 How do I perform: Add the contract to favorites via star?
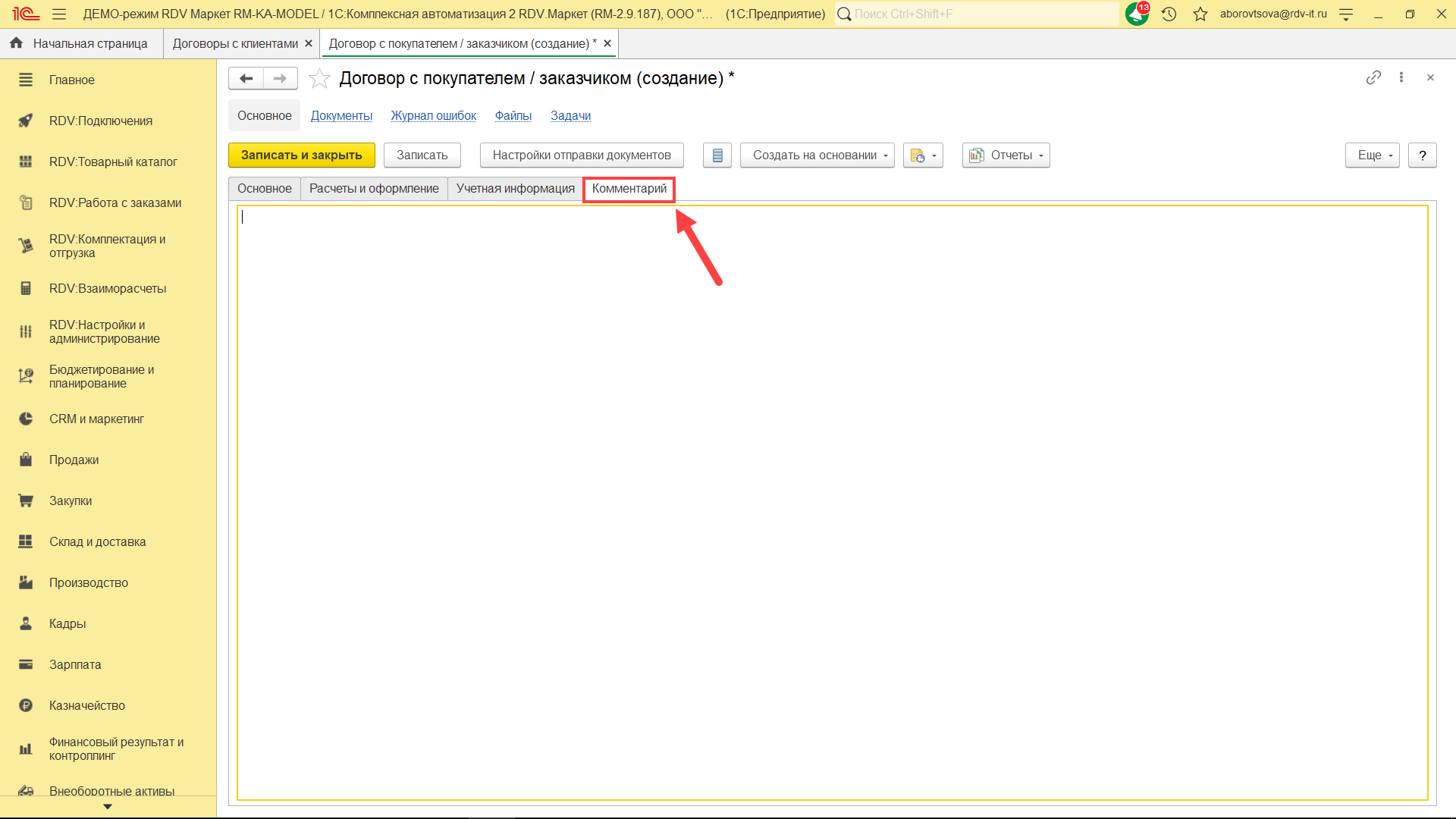tap(319, 78)
